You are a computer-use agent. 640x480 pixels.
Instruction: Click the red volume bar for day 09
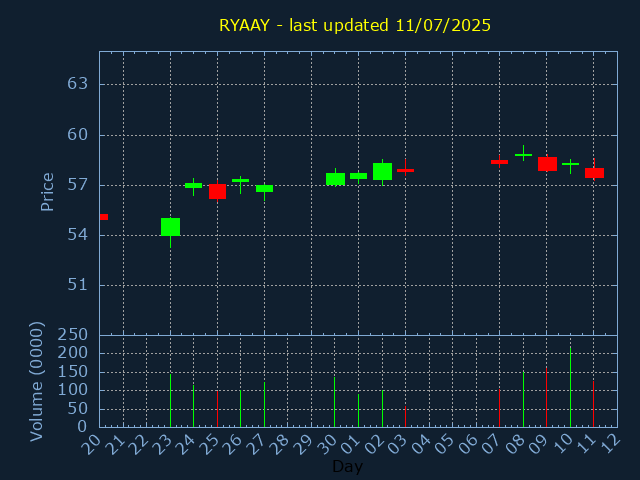[x=547, y=397]
